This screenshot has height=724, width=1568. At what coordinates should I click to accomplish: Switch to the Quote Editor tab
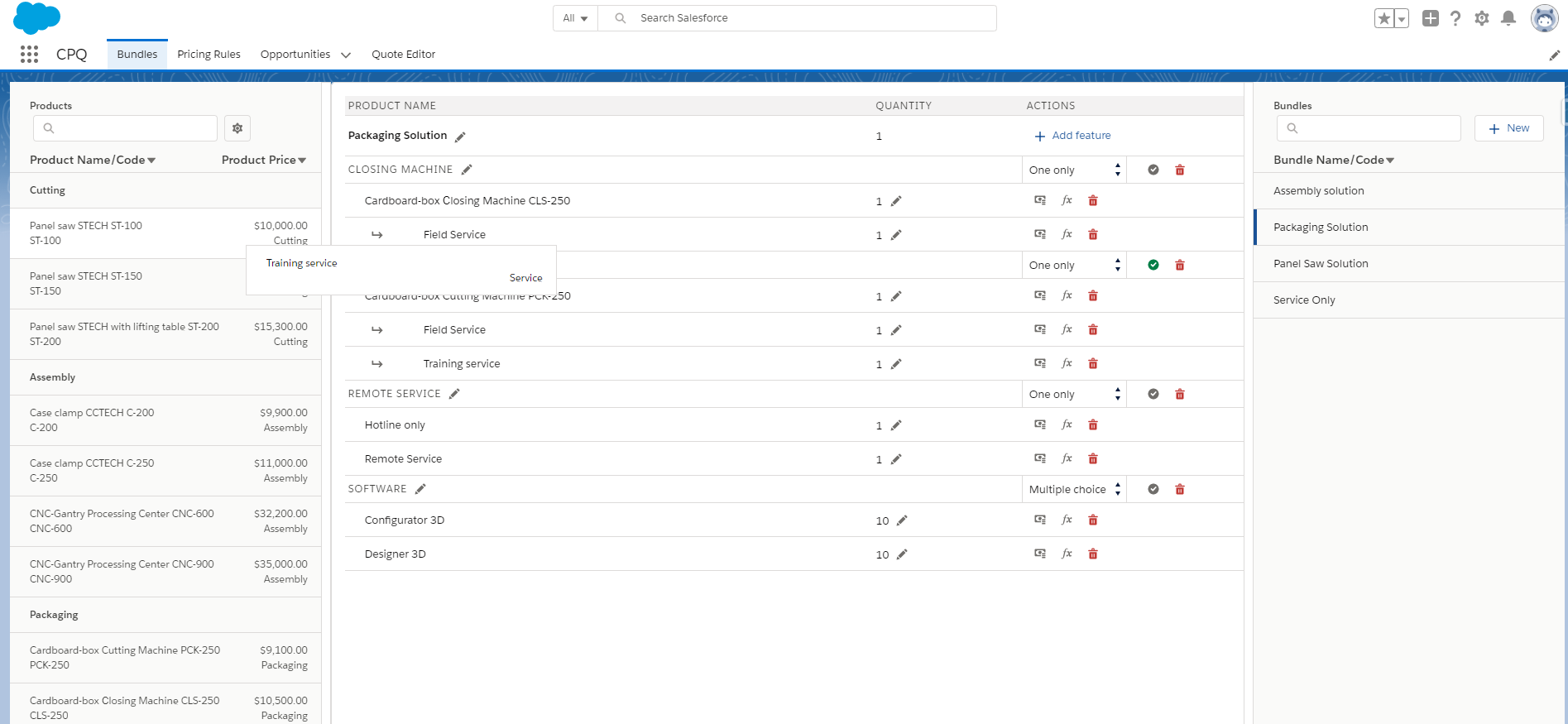(x=404, y=55)
